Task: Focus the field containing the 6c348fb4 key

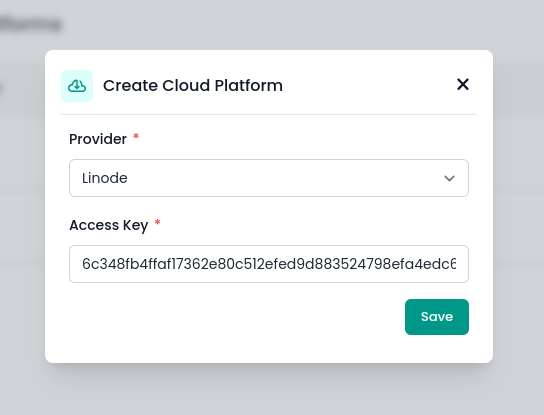Action: (x=269, y=264)
